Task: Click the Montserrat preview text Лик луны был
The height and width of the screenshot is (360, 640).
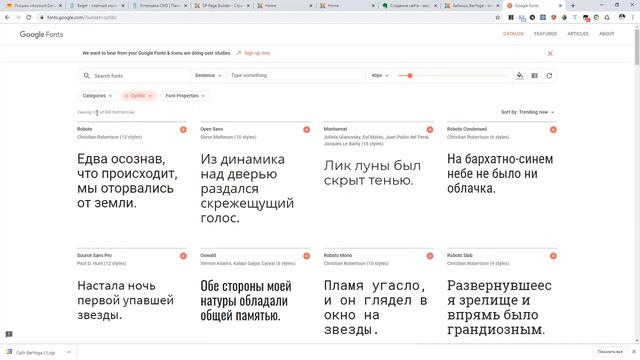Action: [x=372, y=166]
